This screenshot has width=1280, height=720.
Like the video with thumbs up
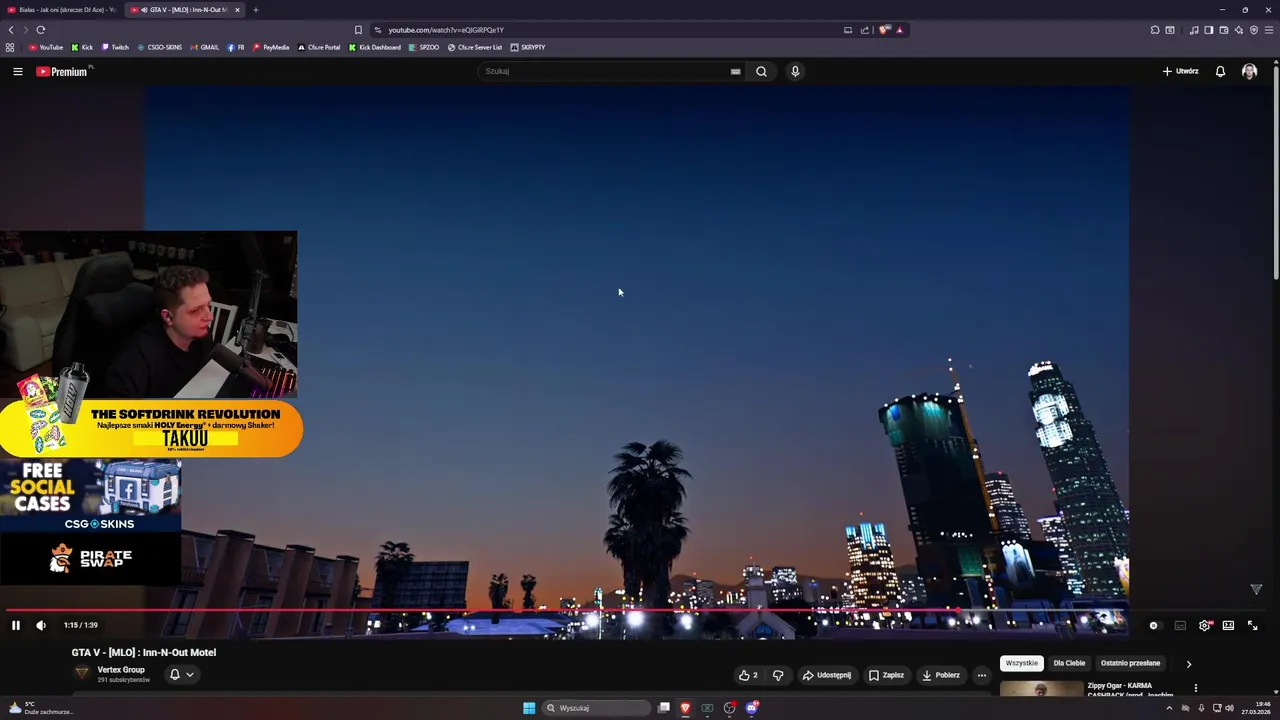tap(748, 675)
